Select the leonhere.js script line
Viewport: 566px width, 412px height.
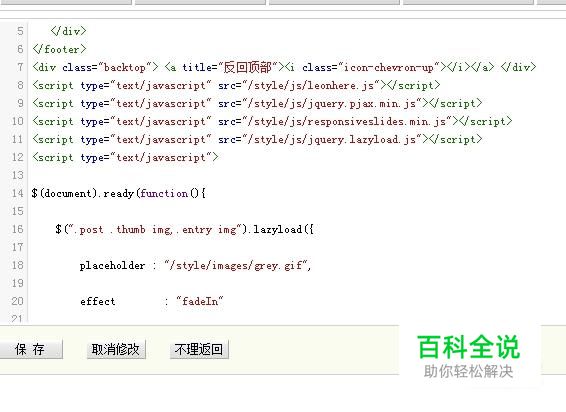pyautogui.click(x=236, y=85)
